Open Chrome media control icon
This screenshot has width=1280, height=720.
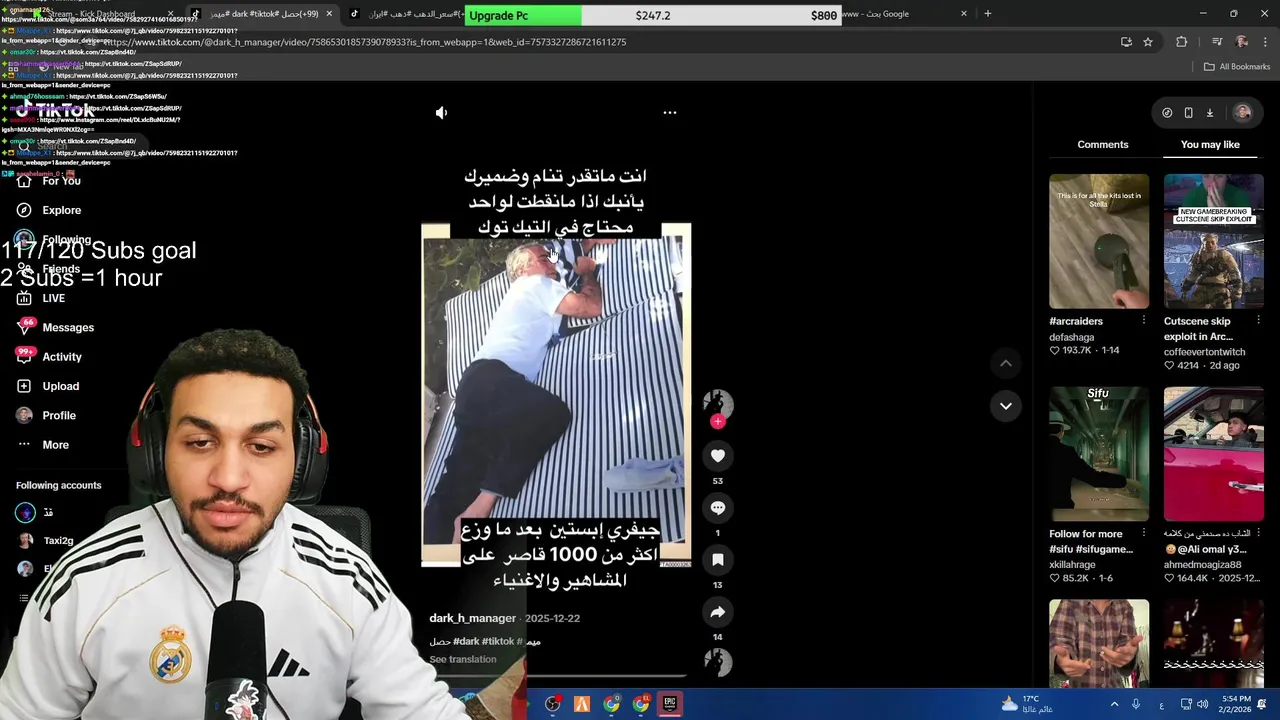1217,42
